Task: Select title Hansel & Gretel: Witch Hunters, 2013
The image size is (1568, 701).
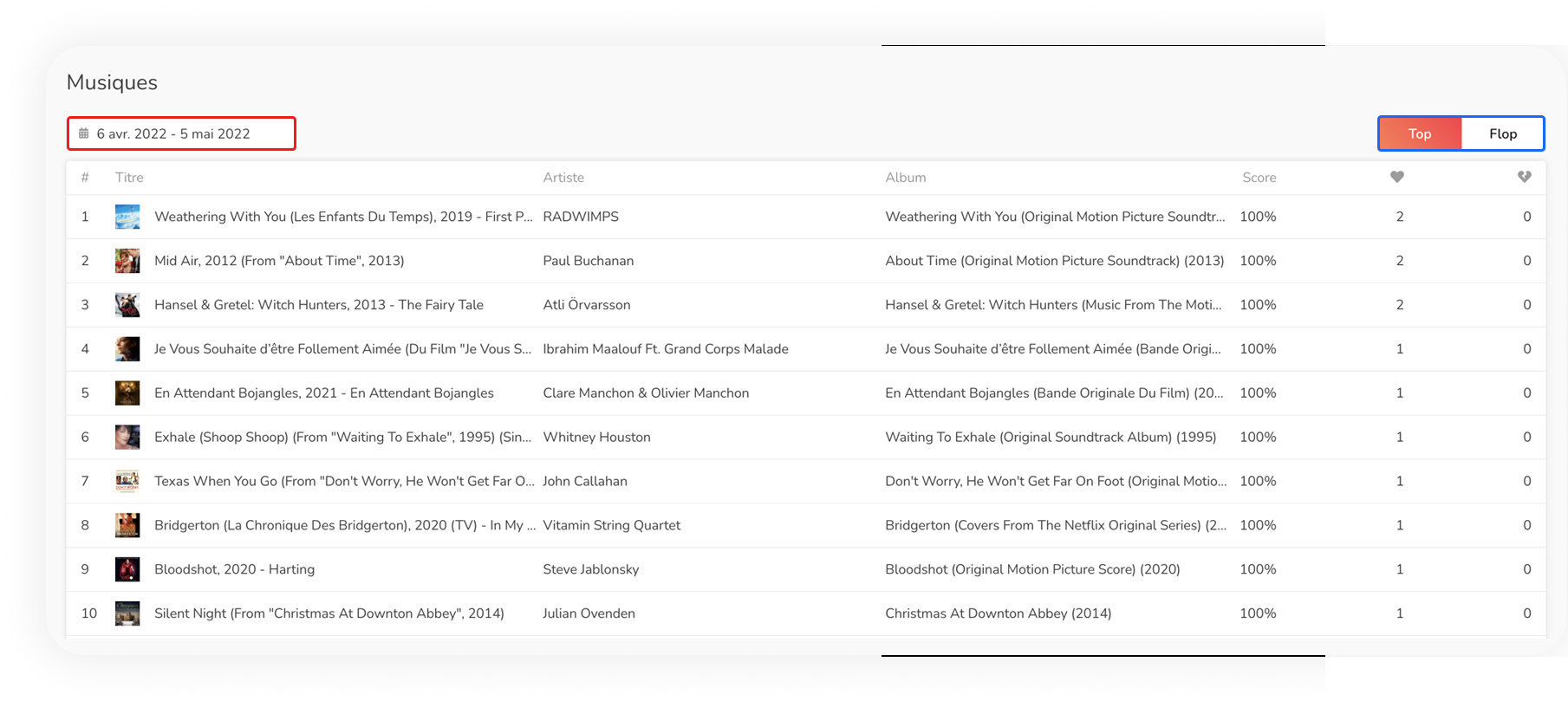Action: (x=319, y=305)
